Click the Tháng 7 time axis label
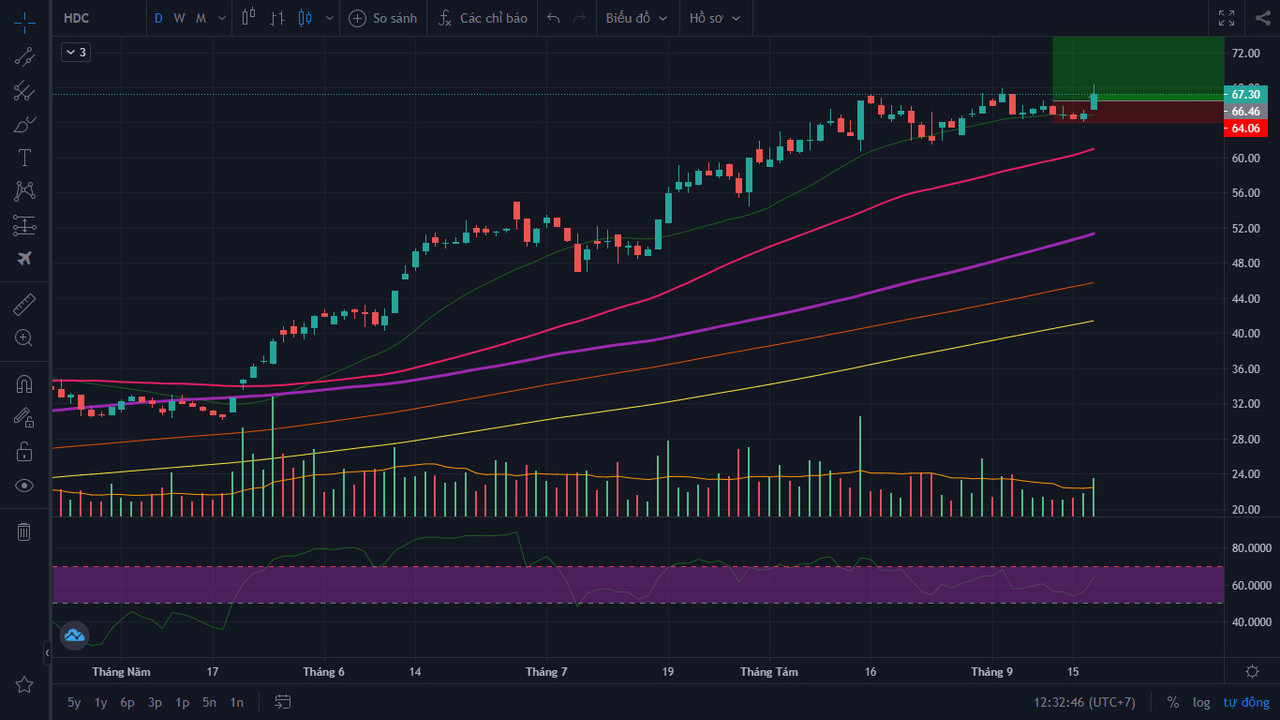Viewport: 1280px width, 720px height. click(x=546, y=672)
